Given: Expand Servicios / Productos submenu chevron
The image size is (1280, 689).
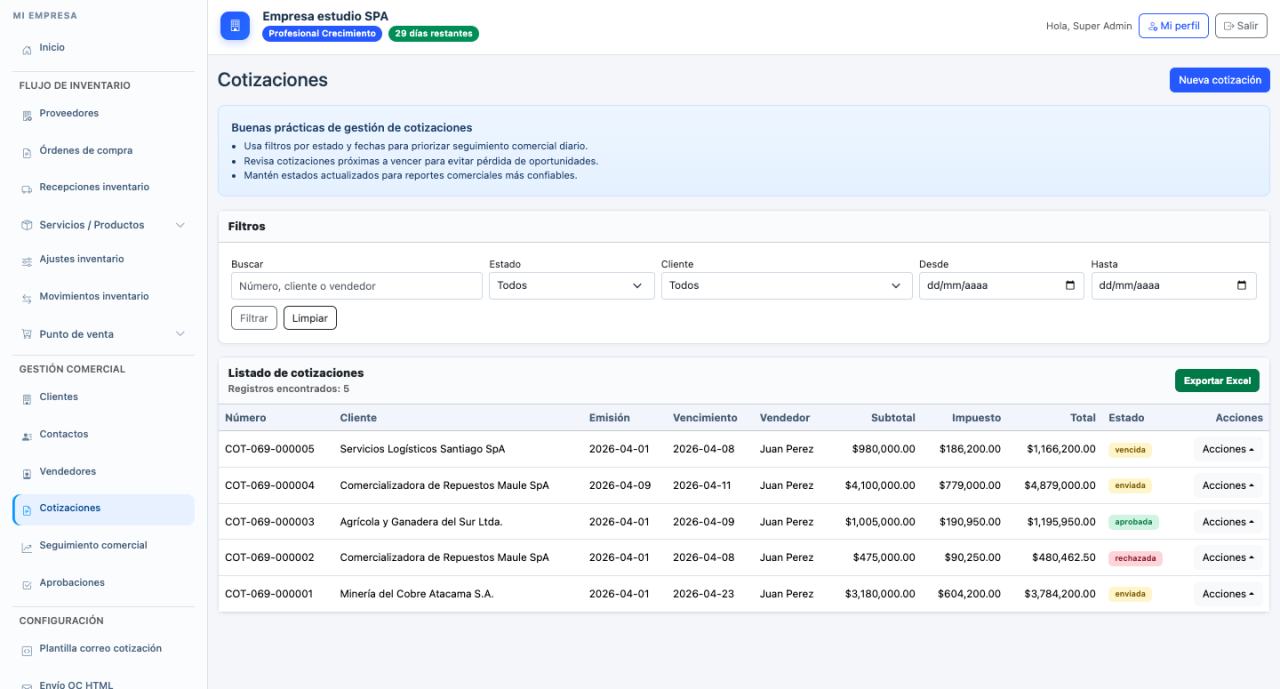Looking at the screenshot, I should tap(180, 225).
